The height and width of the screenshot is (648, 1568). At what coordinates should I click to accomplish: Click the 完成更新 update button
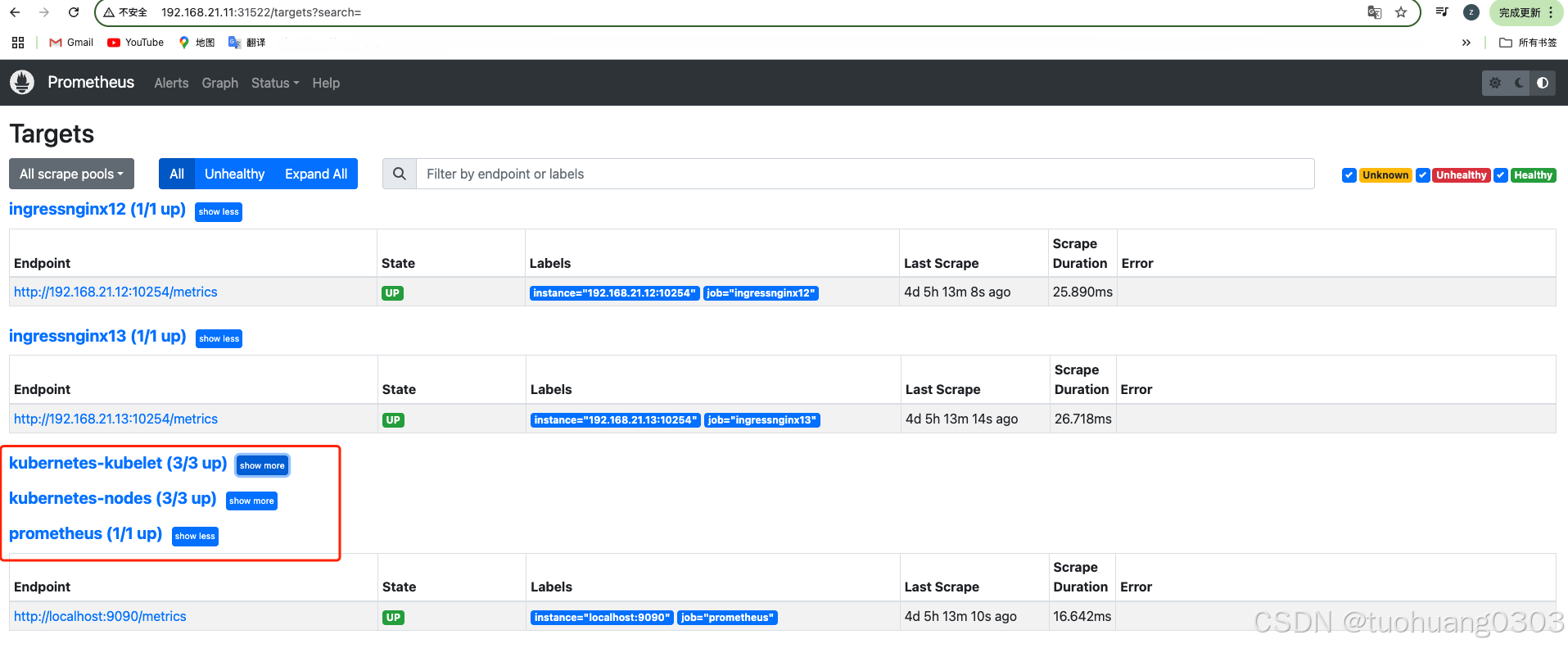click(1525, 12)
